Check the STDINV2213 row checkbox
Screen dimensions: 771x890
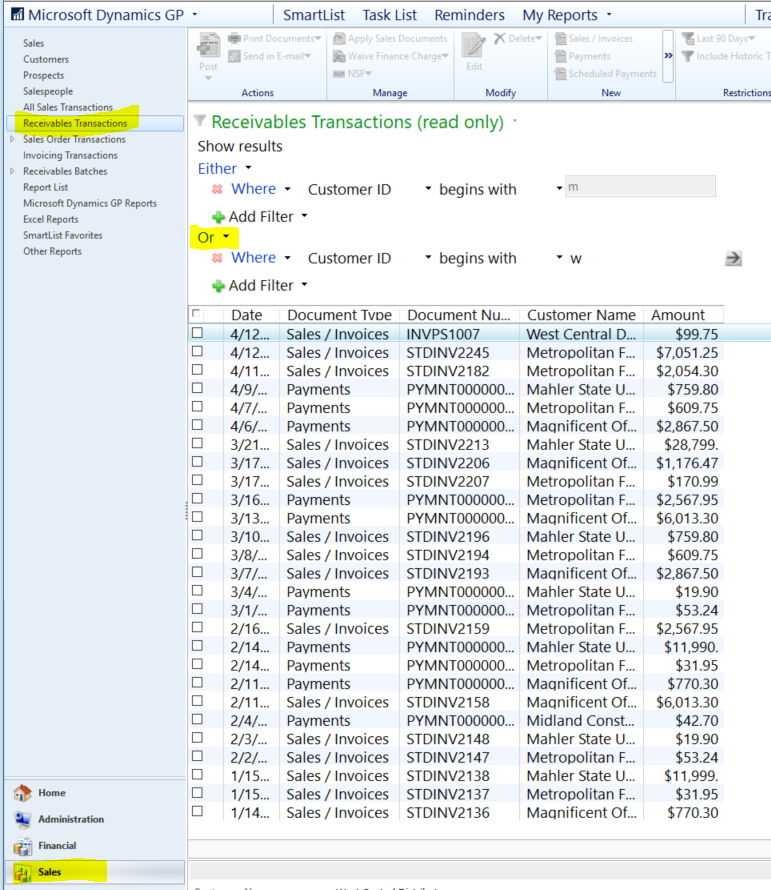(197, 443)
